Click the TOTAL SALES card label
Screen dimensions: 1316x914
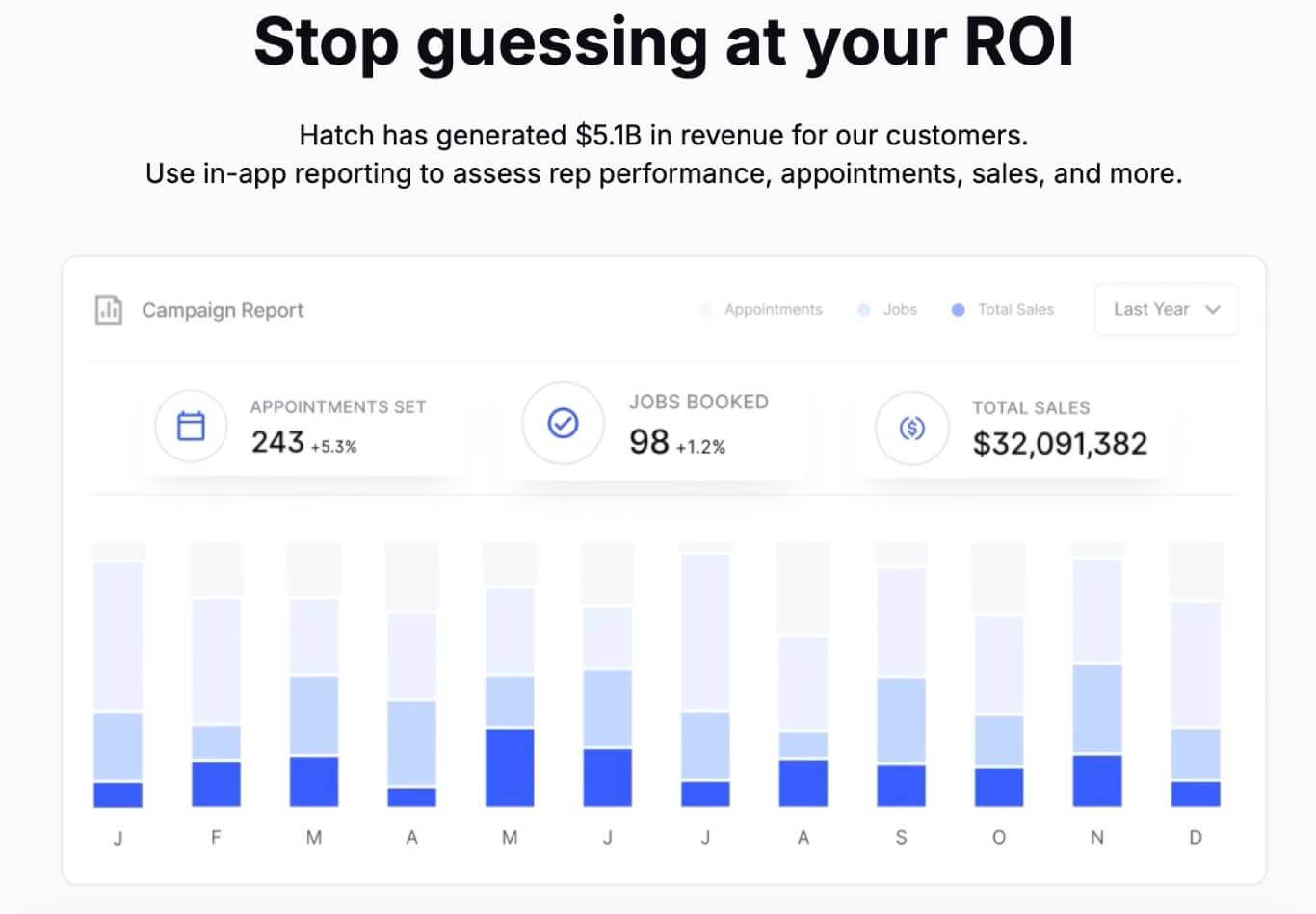pyautogui.click(x=1031, y=407)
